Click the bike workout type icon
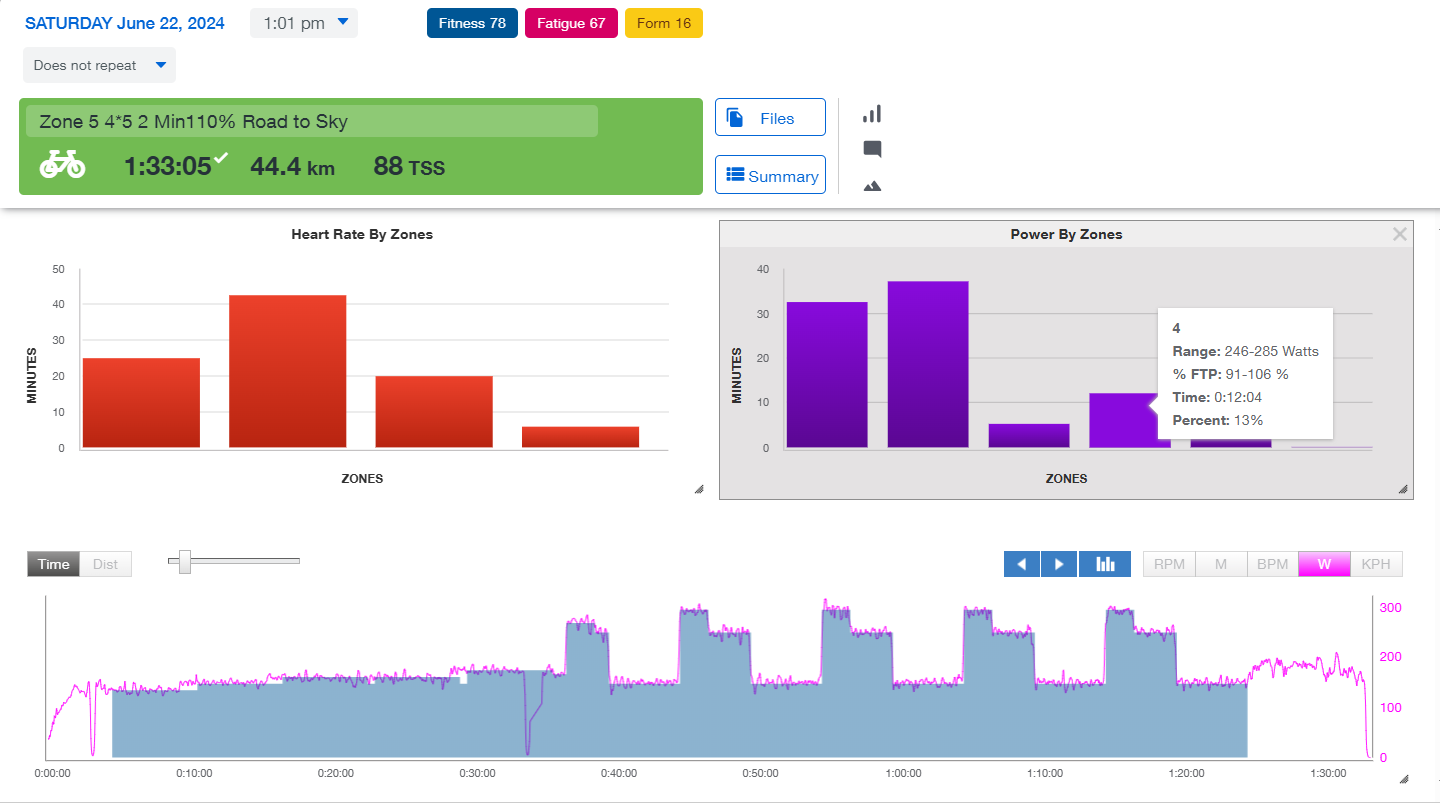Image resolution: width=1440 pixels, height=810 pixels. pyautogui.click(x=62, y=165)
